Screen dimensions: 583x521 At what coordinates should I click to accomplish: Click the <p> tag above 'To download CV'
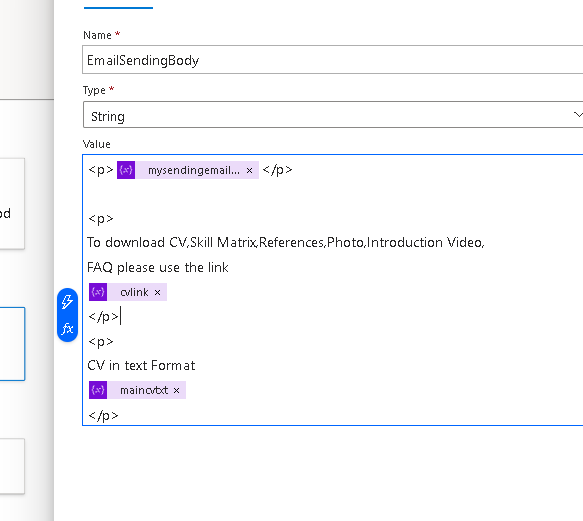pyautogui.click(x=101, y=218)
